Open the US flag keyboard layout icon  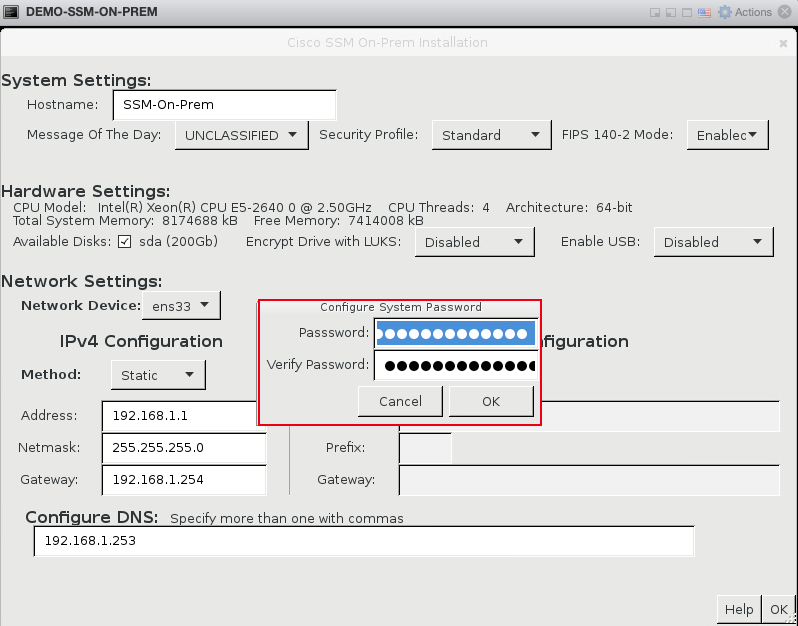704,12
